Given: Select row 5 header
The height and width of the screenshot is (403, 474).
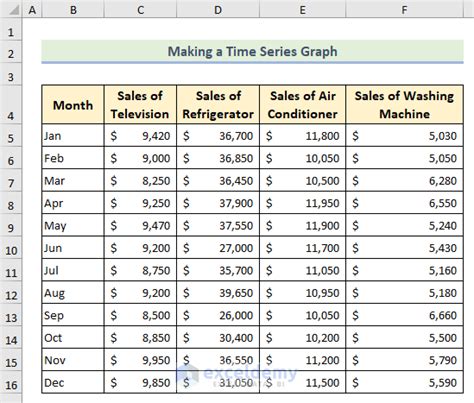Looking at the screenshot, I should [x=11, y=136].
